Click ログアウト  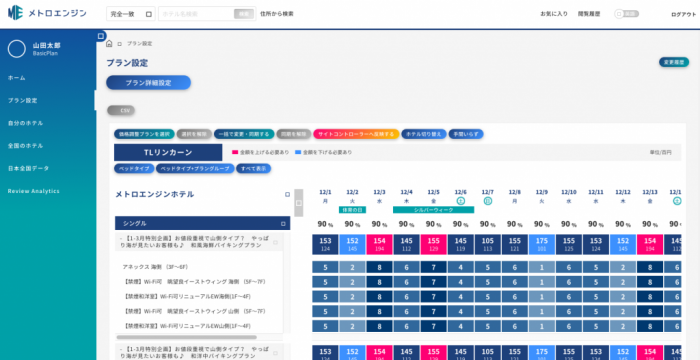[x=683, y=14]
